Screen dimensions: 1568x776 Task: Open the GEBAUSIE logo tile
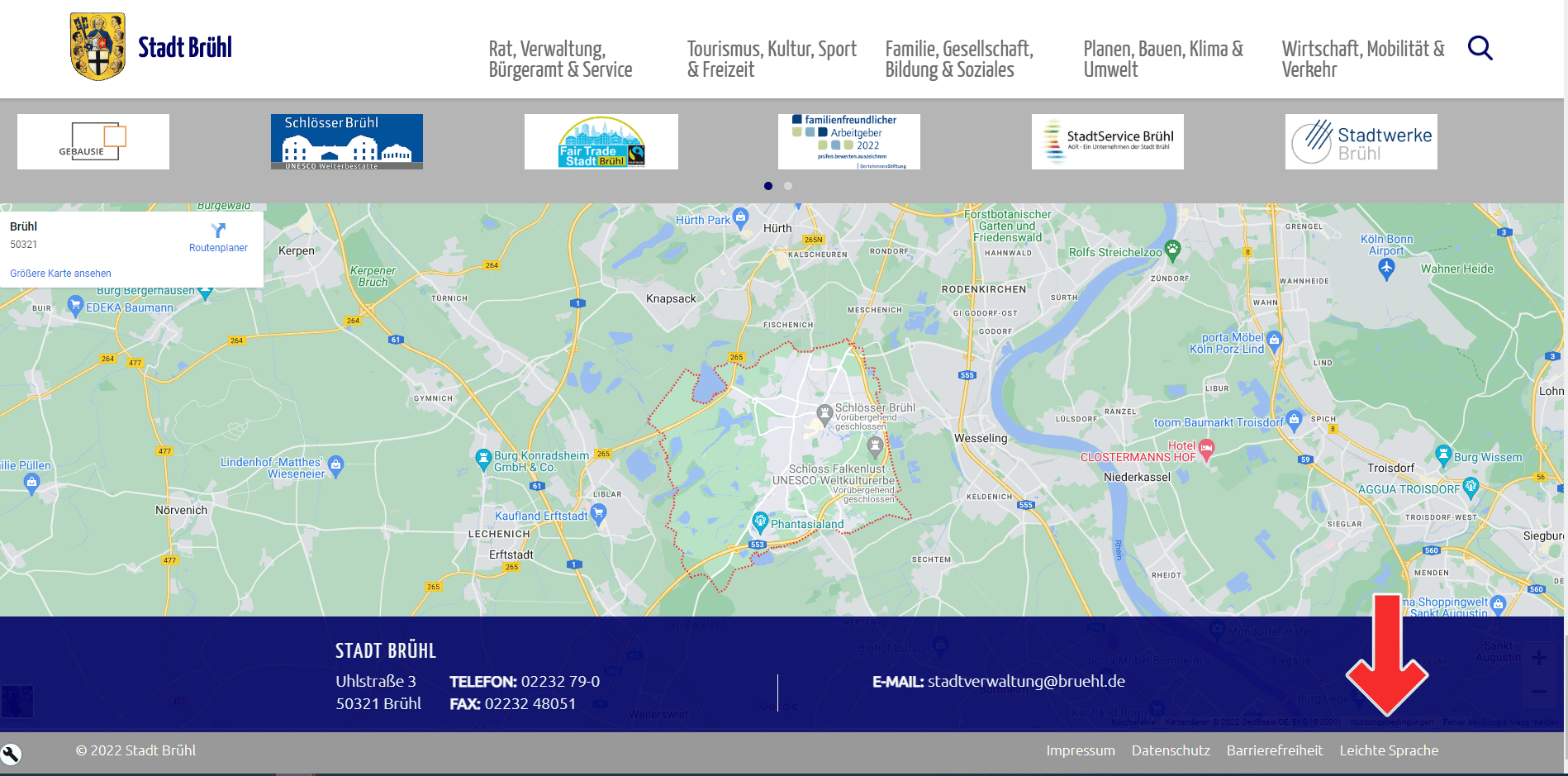pos(93,142)
